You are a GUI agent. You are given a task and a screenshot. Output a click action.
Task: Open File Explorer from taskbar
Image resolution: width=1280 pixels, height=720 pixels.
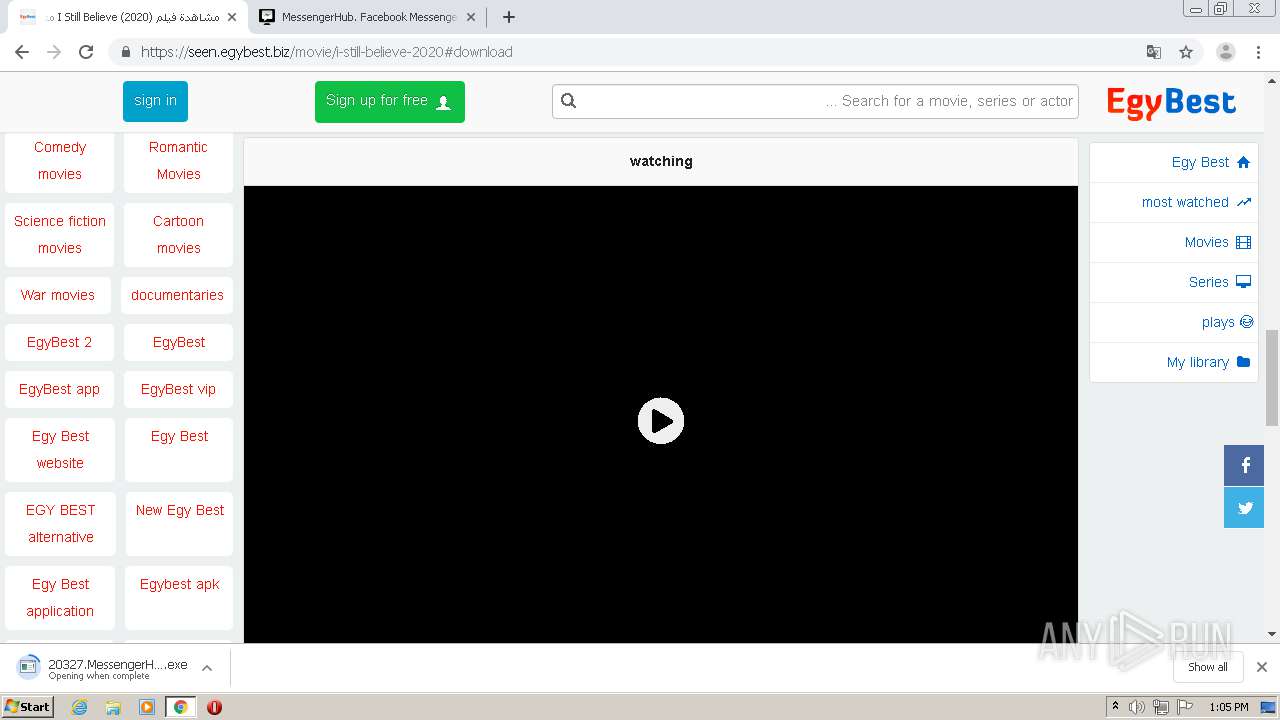(x=113, y=707)
